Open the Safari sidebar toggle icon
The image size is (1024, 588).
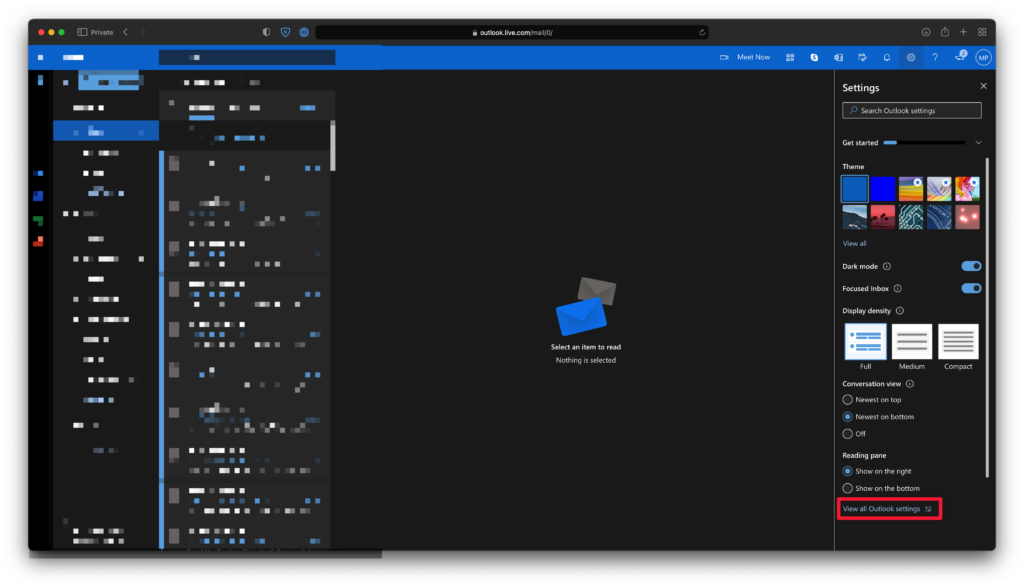(x=82, y=32)
